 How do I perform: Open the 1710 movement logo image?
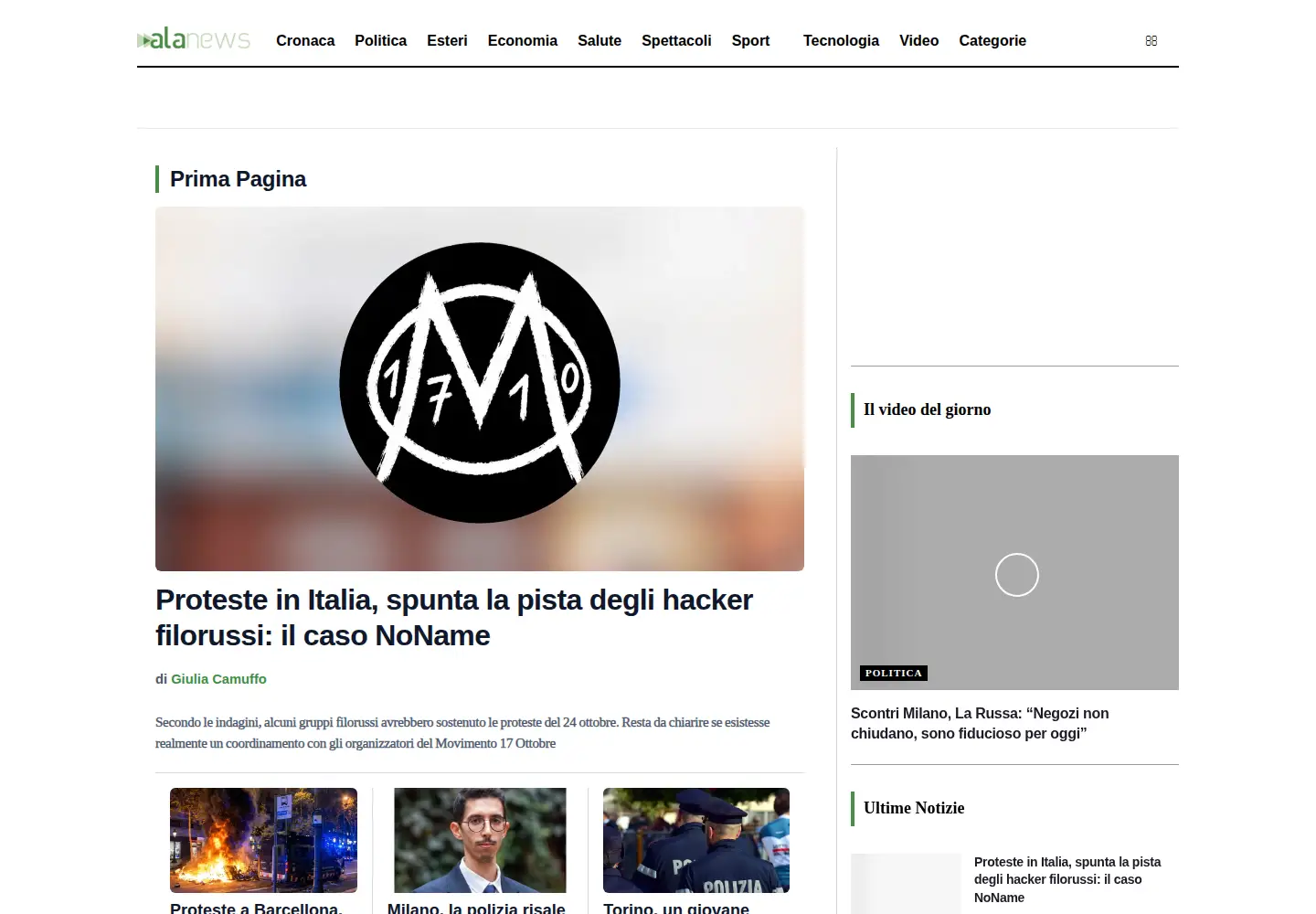pos(480,388)
